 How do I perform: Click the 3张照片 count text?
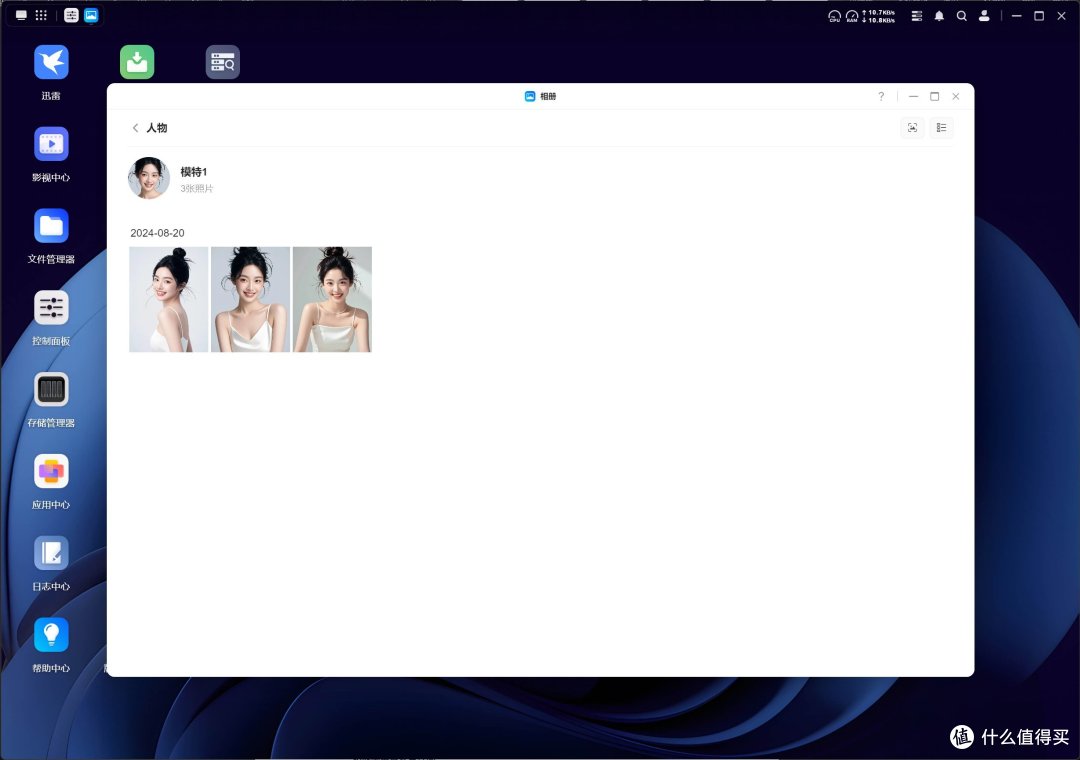click(x=197, y=188)
